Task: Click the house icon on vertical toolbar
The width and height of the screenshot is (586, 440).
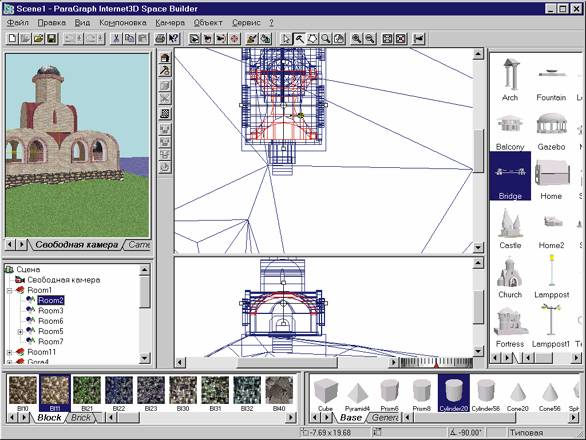Action: [x=165, y=58]
